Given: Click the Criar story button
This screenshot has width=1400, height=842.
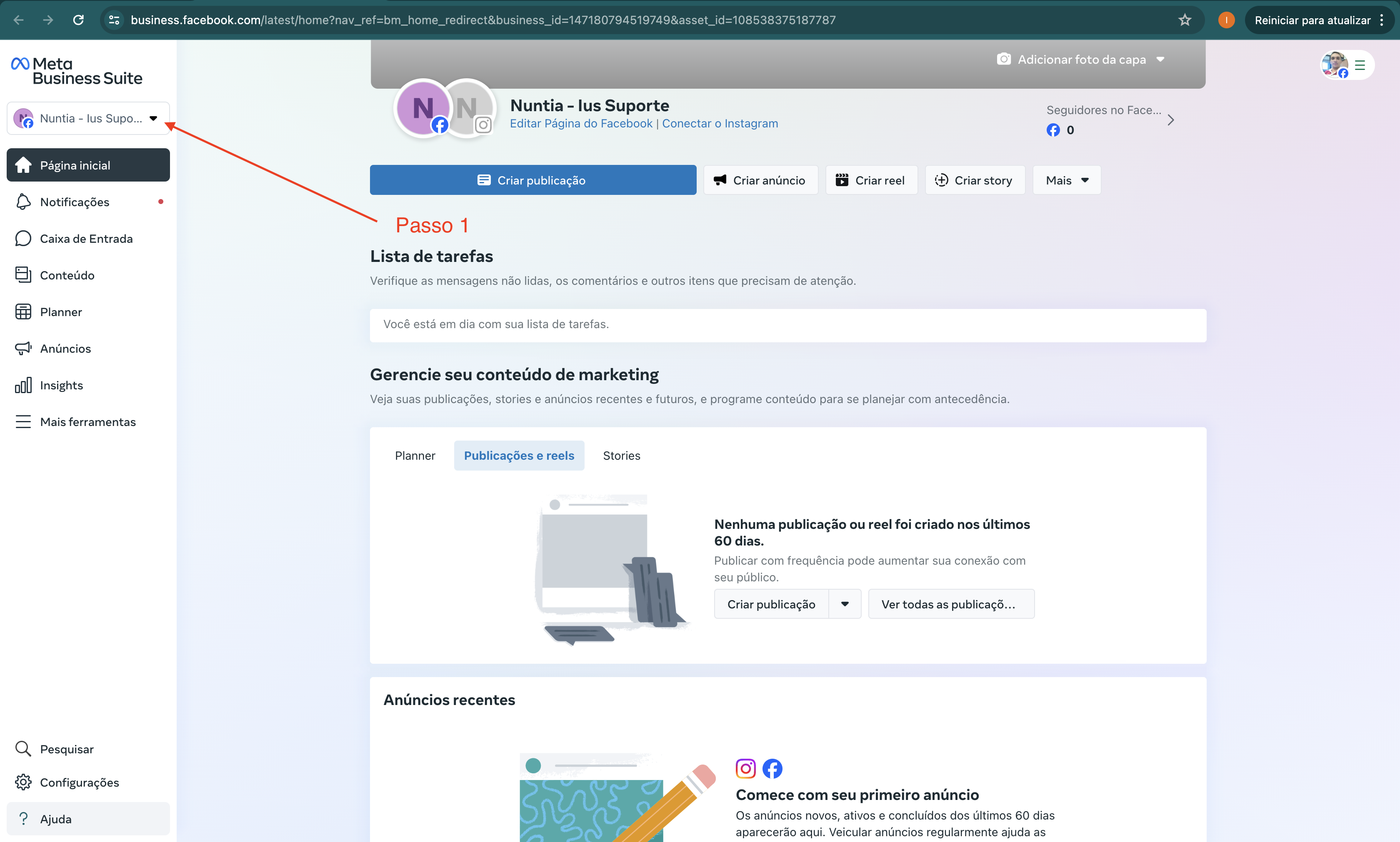Looking at the screenshot, I should pos(975,180).
